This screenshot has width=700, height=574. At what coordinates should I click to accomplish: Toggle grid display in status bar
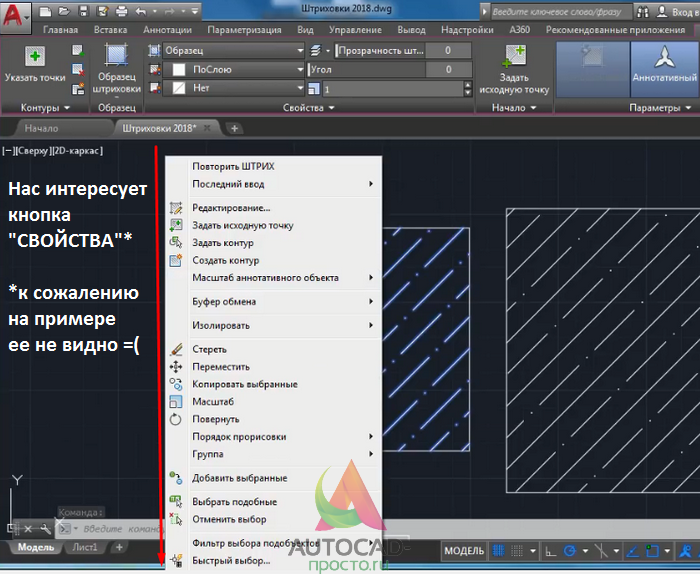pyautogui.click(x=498, y=551)
